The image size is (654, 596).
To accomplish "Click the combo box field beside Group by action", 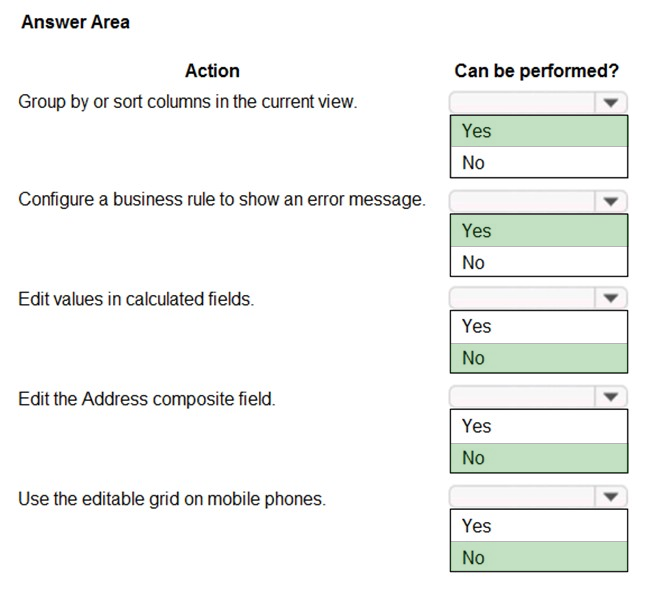I will coord(538,103).
